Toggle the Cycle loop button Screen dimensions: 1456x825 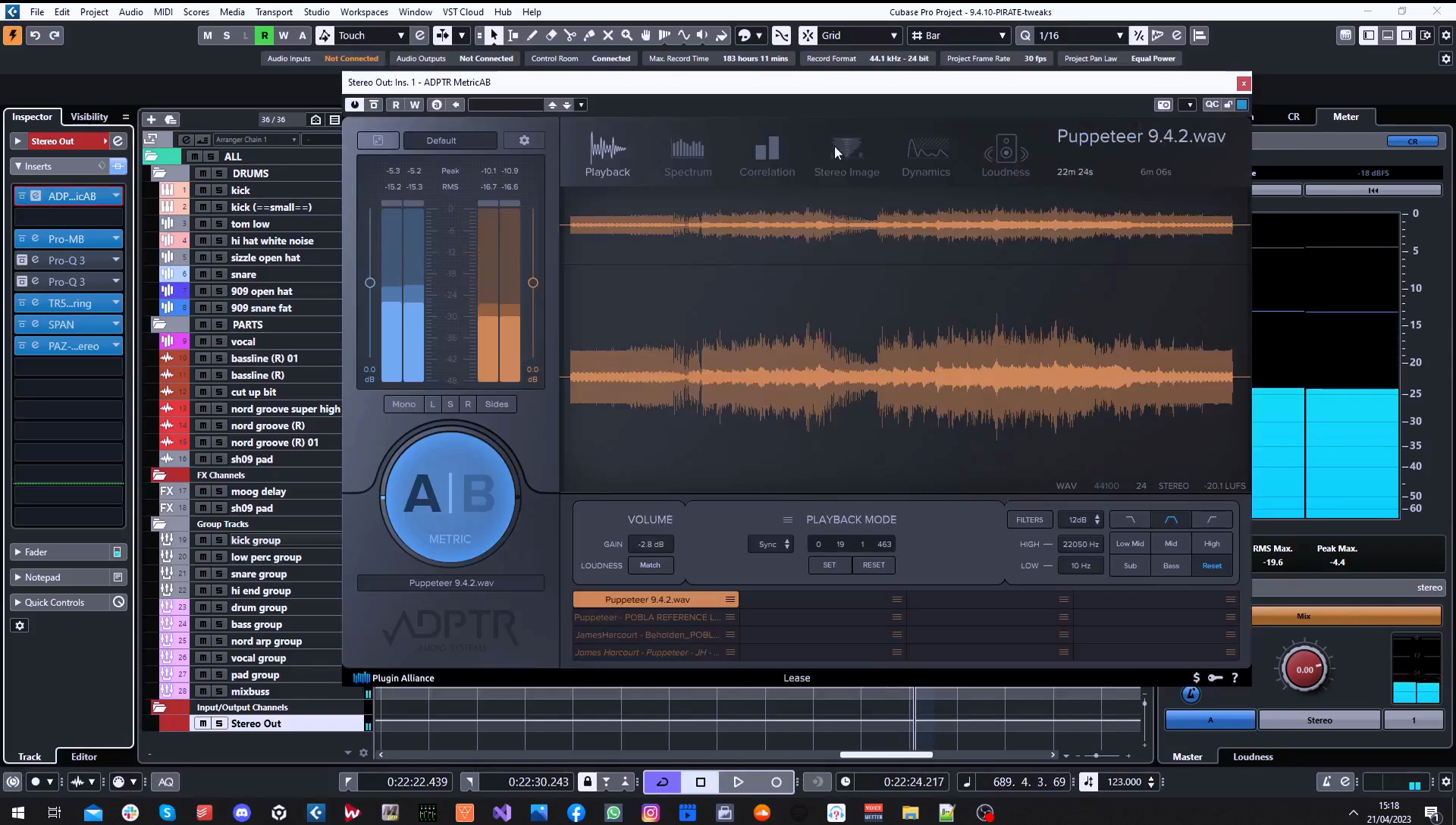[x=662, y=782]
